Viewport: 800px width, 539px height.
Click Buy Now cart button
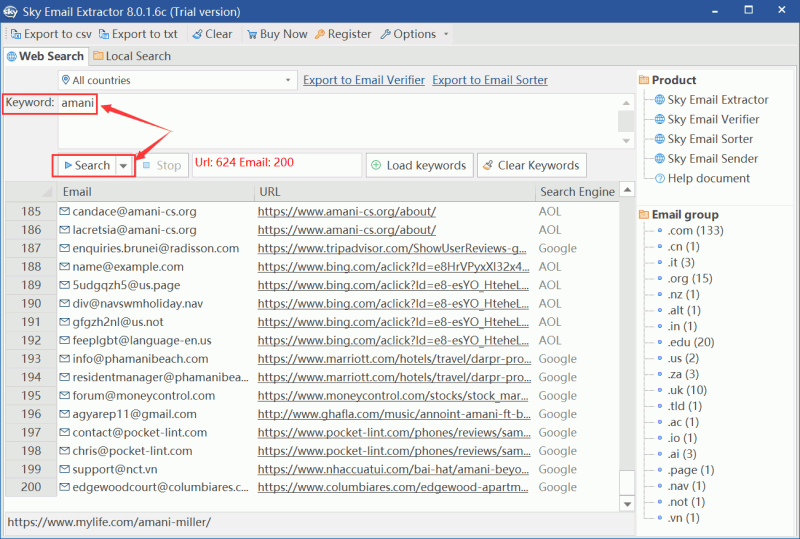tap(277, 34)
